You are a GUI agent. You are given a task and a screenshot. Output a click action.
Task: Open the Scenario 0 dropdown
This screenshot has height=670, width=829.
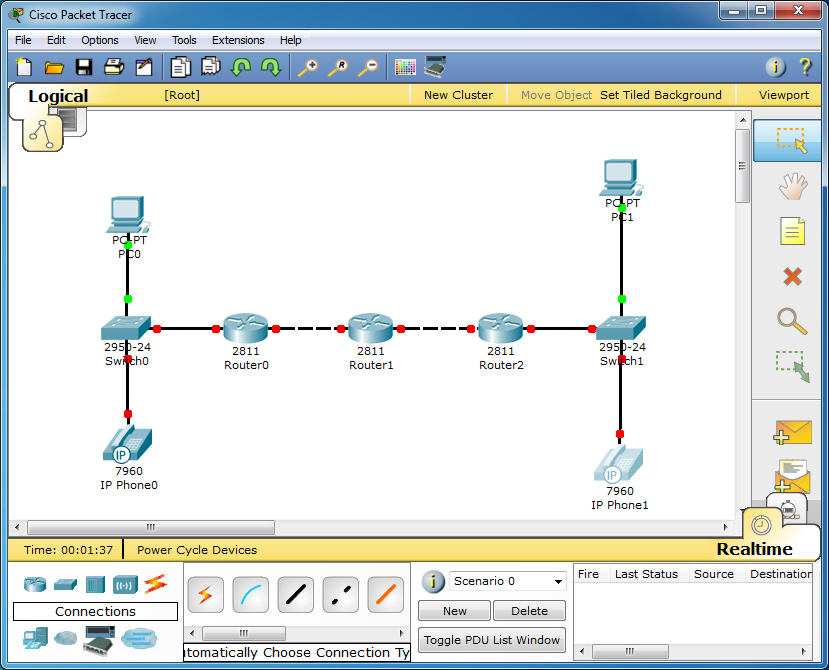point(508,581)
